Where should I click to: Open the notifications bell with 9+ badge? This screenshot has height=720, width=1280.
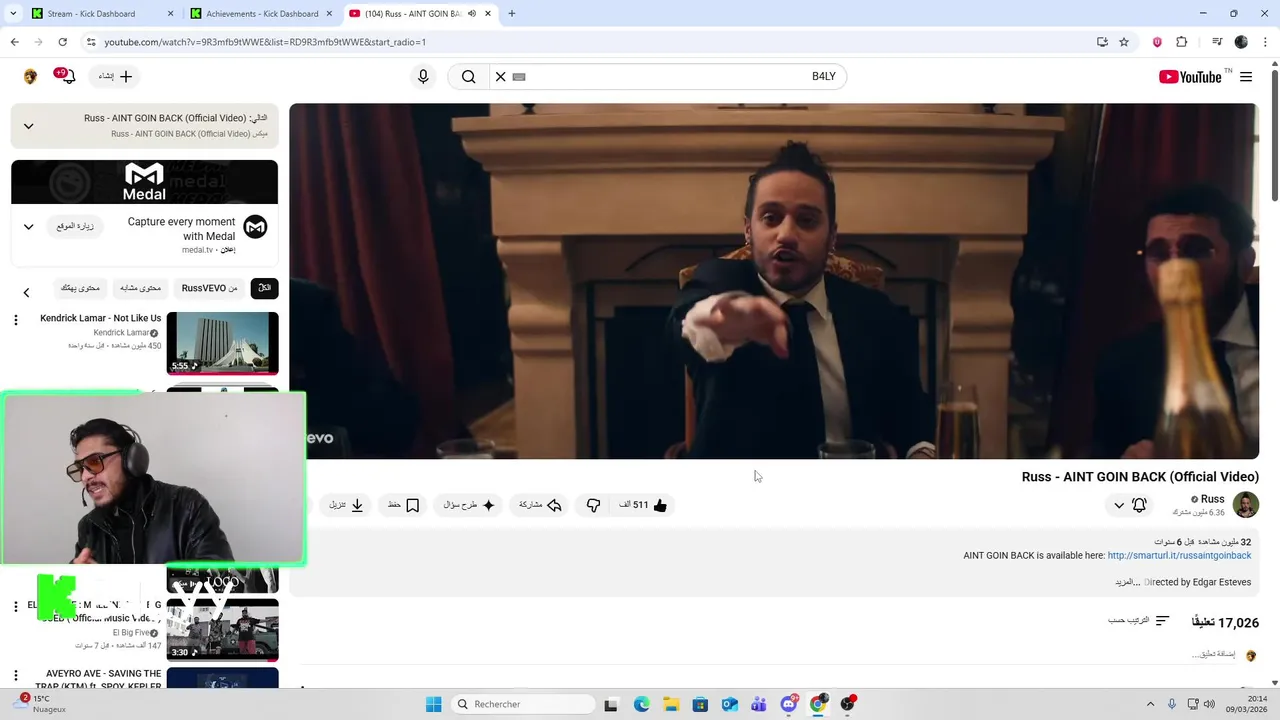point(67,77)
